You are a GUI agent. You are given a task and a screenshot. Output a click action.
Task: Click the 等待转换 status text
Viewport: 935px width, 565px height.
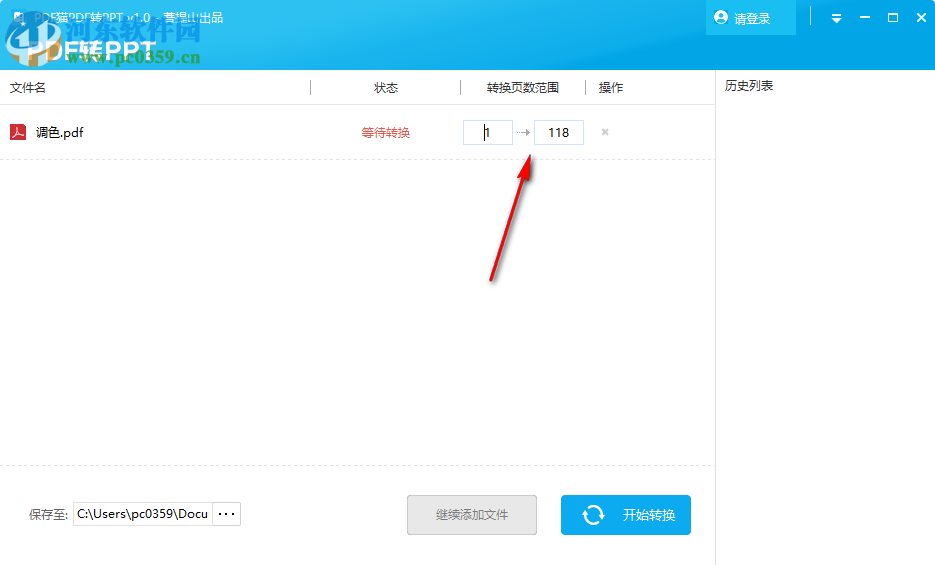click(386, 132)
